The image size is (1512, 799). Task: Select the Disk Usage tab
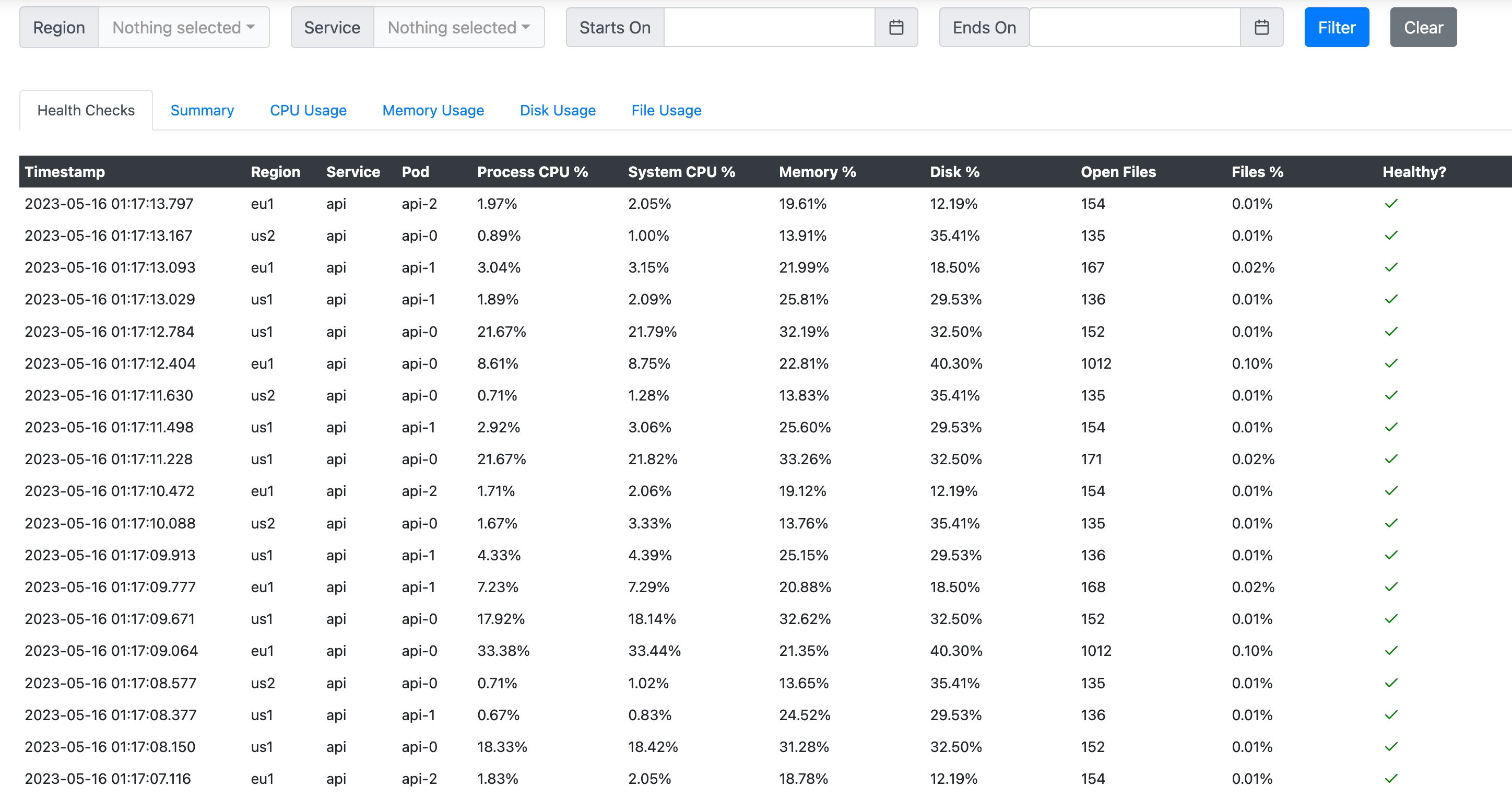[x=557, y=110]
